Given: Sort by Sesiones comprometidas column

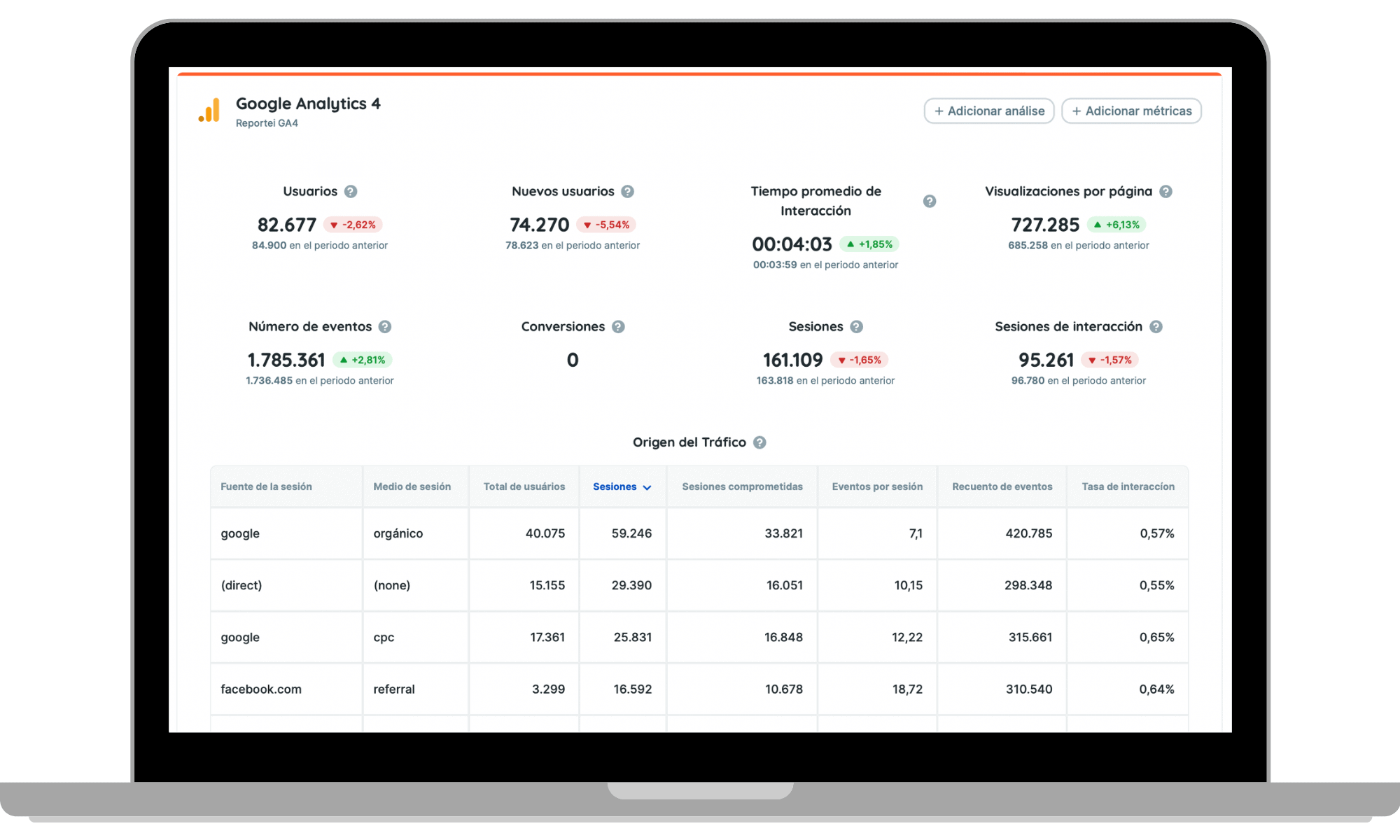Looking at the screenshot, I should (x=742, y=486).
